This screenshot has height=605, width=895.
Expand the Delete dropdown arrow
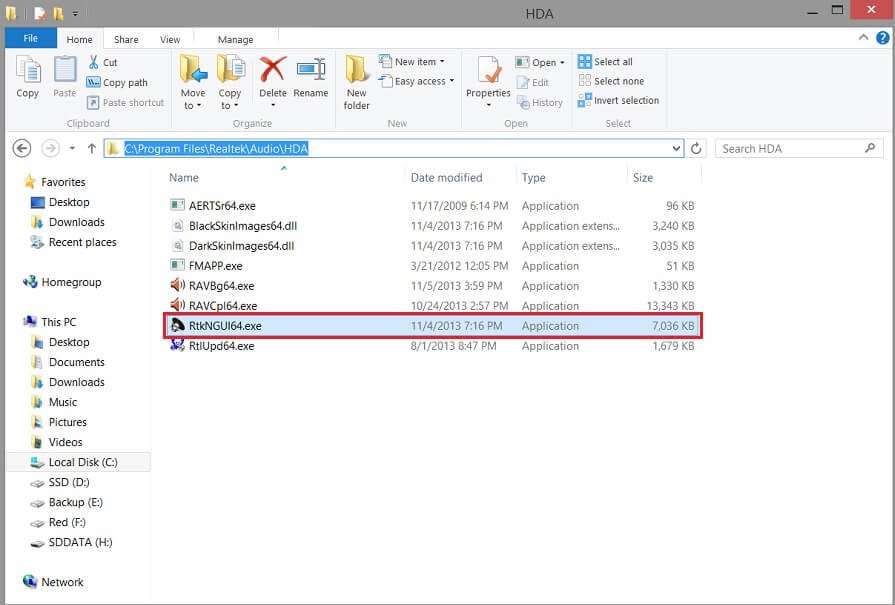click(x=273, y=105)
